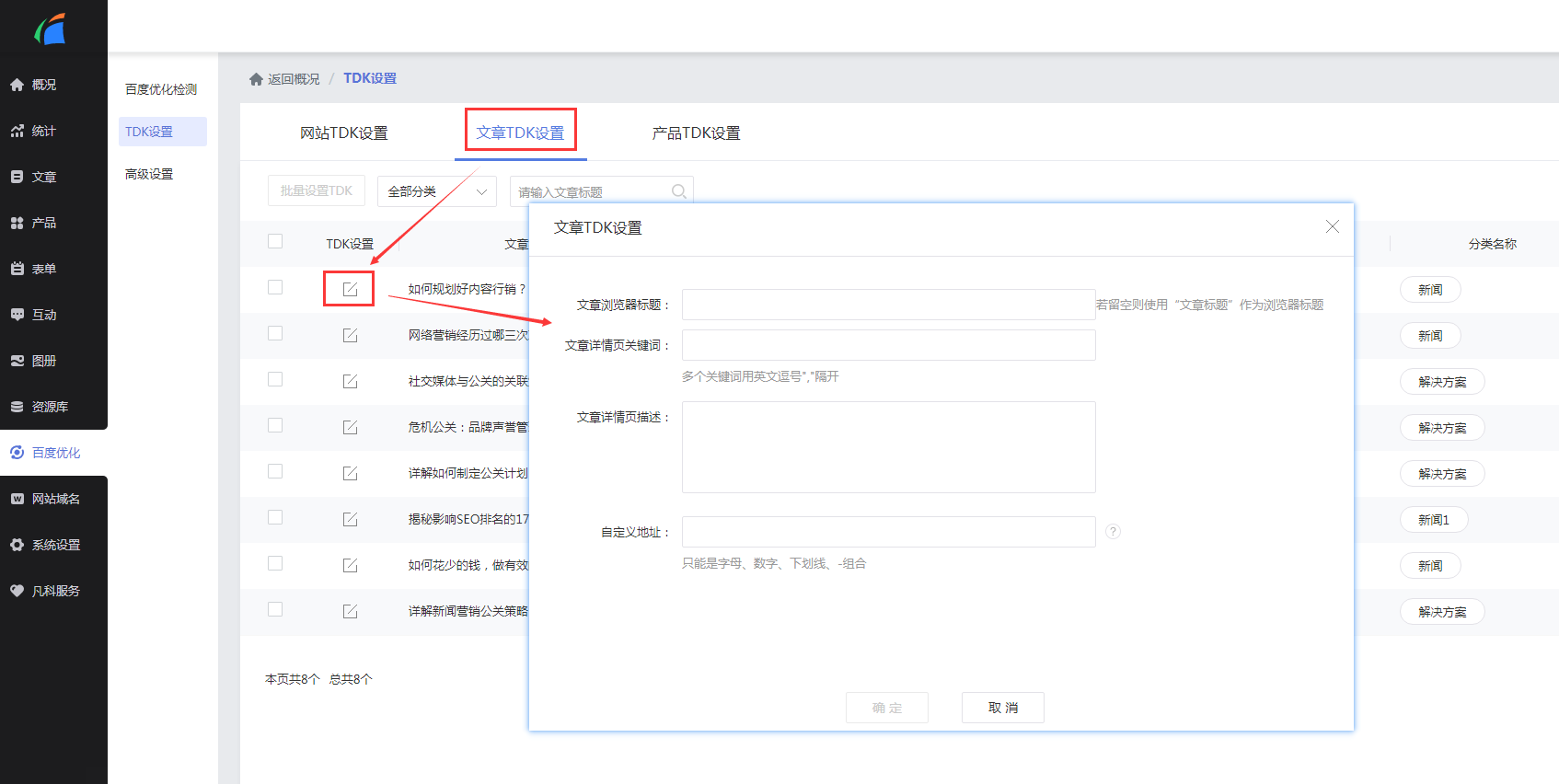
Task: Expand the 全部分类 category dropdown
Action: pyautogui.click(x=436, y=191)
